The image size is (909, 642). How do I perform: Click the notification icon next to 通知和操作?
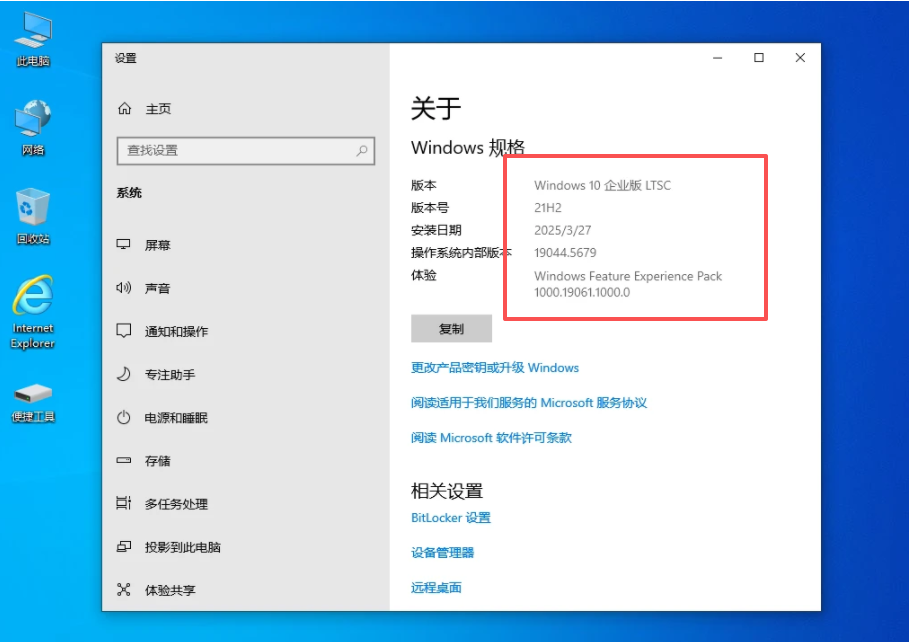123,331
